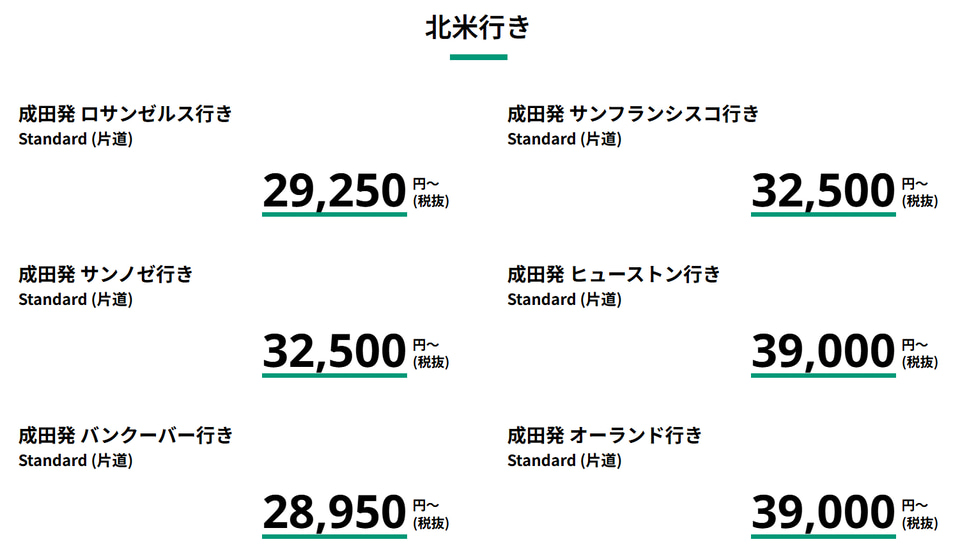Viewport: 960px width, 551px height.
Task: Click Standard (片道) label under ロサンゼルス行き
Action: point(75,139)
